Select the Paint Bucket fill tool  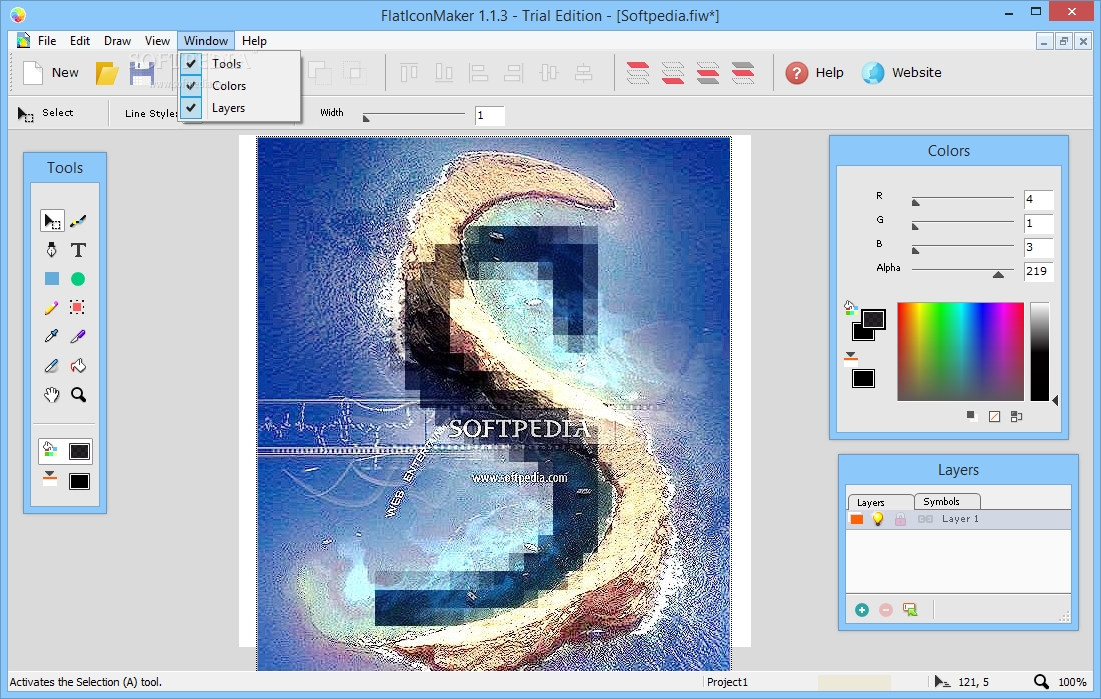(x=78, y=365)
